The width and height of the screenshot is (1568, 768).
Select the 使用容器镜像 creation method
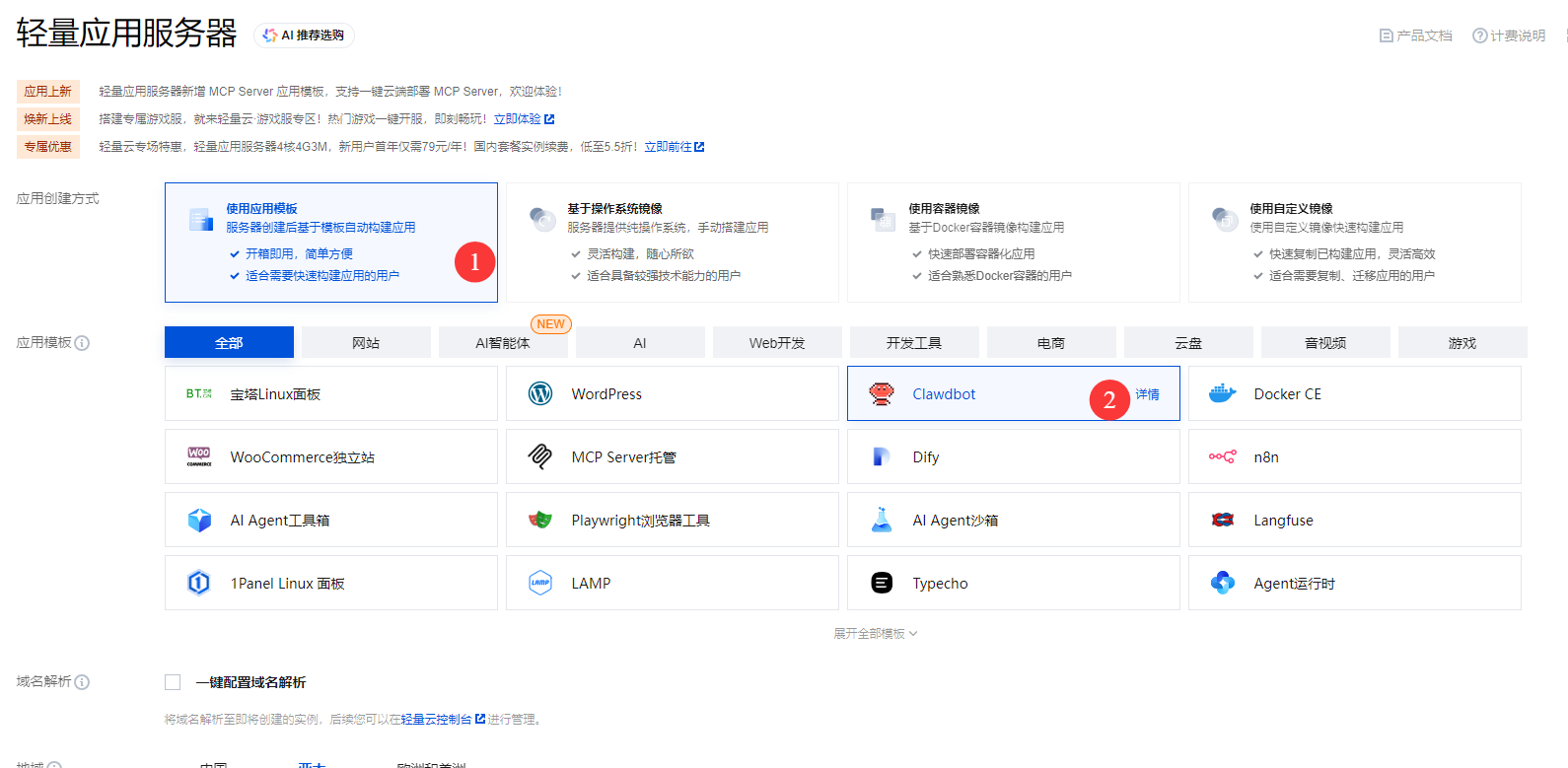tap(1014, 243)
